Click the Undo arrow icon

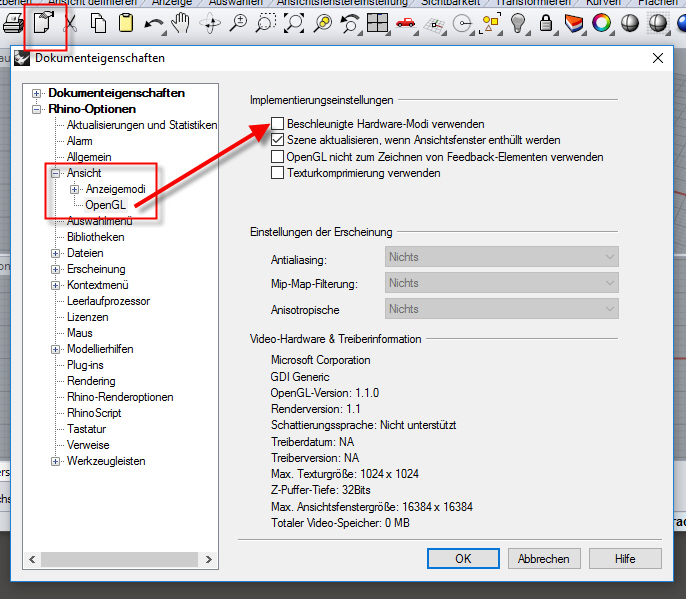[155, 24]
